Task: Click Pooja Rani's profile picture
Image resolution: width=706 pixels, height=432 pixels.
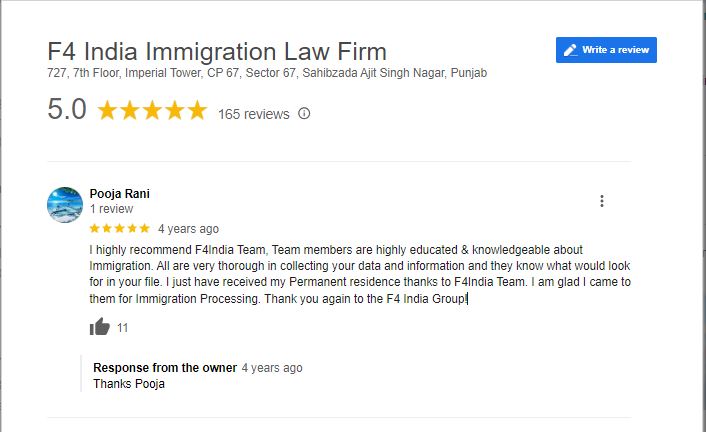Action: click(x=65, y=205)
